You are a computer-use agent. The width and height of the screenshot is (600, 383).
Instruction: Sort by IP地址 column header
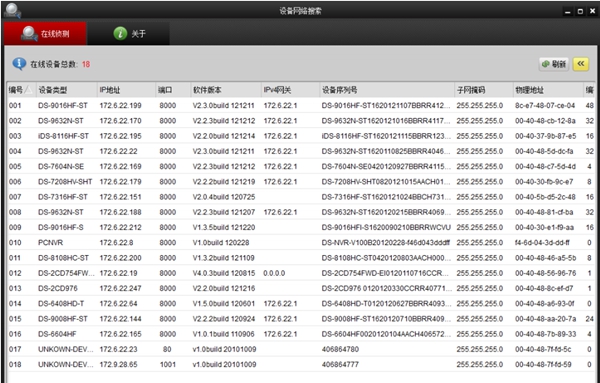pos(126,90)
